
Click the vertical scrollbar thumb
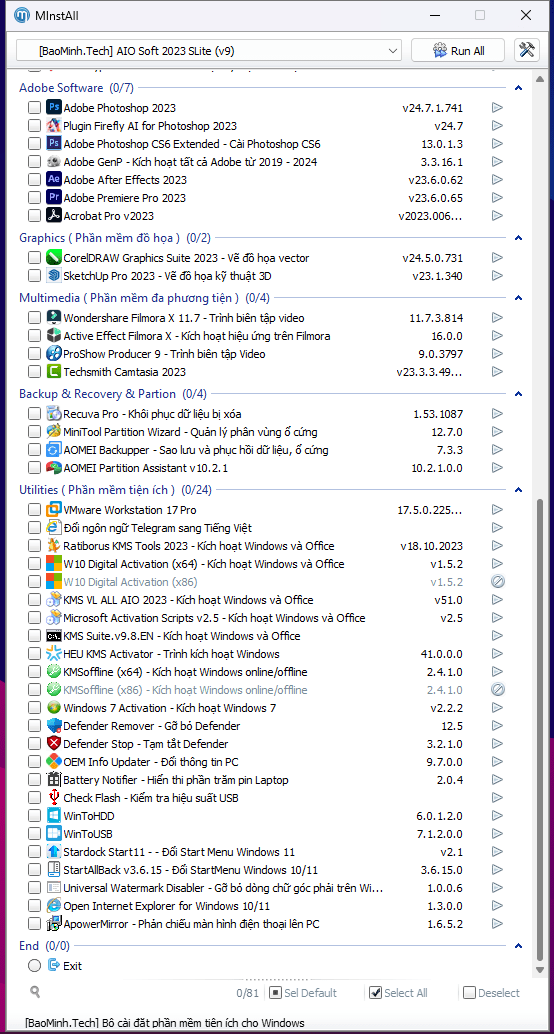click(x=541, y=728)
